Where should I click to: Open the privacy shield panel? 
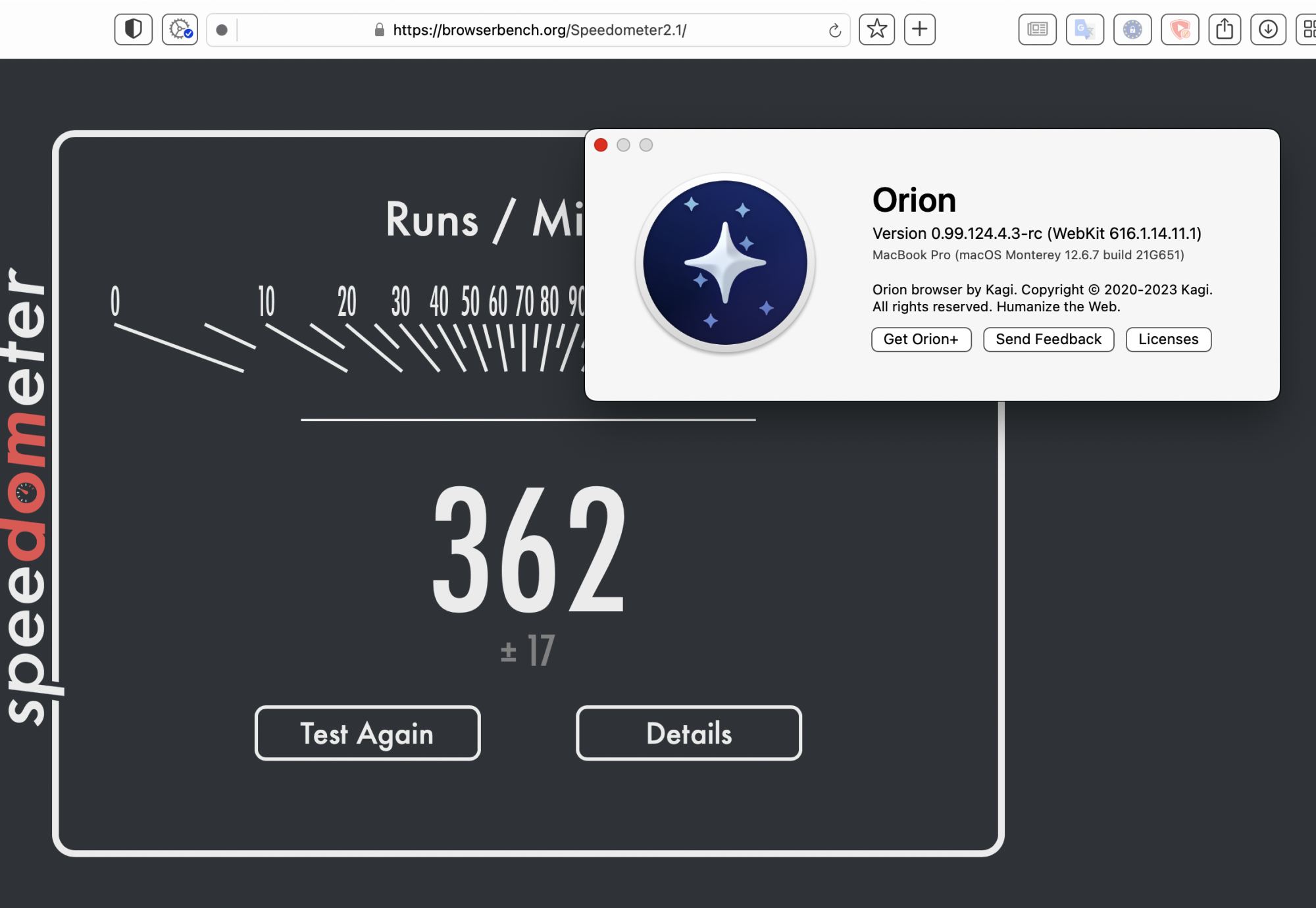pyautogui.click(x=133, y=30)
